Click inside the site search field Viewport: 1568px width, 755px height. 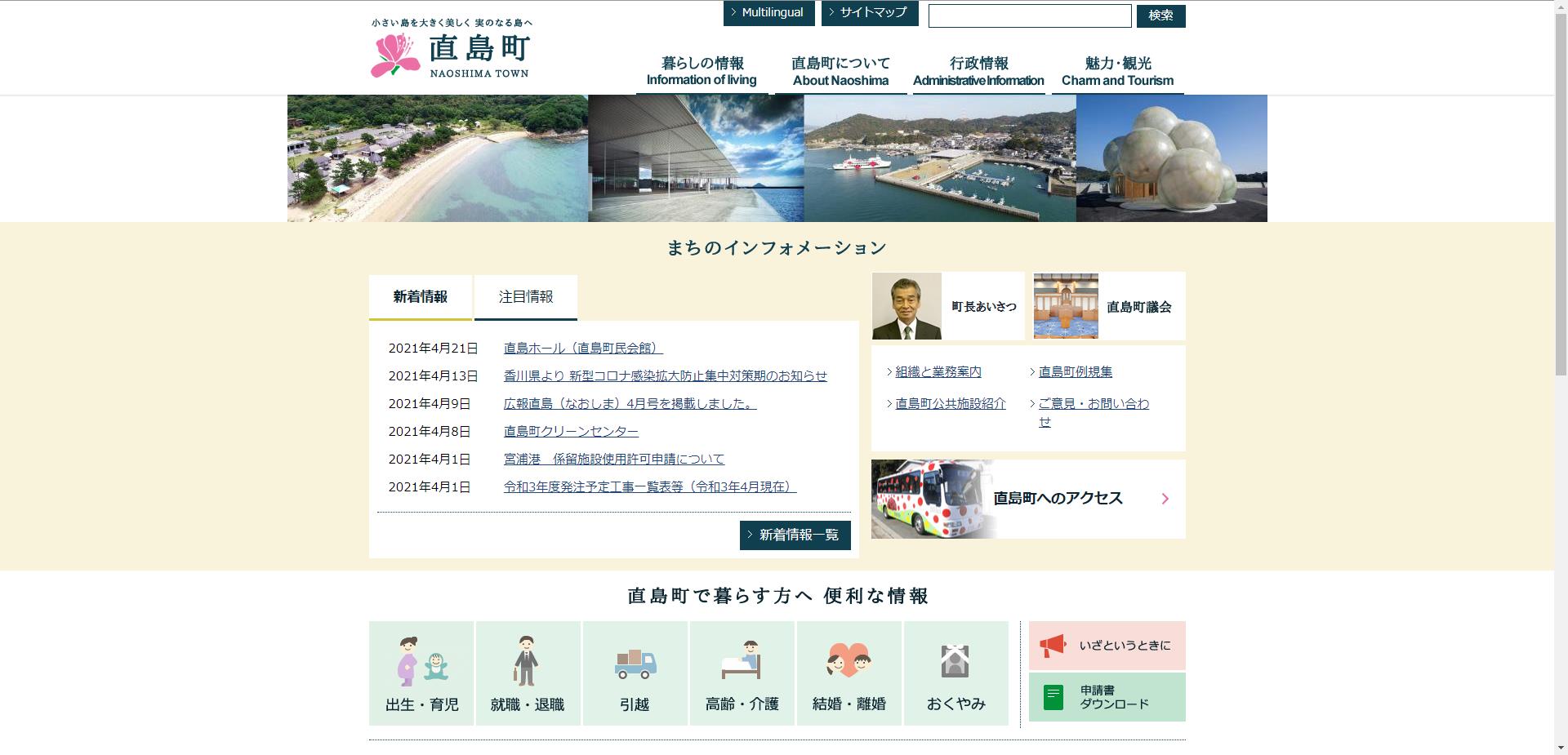(x=1028, y=16)
